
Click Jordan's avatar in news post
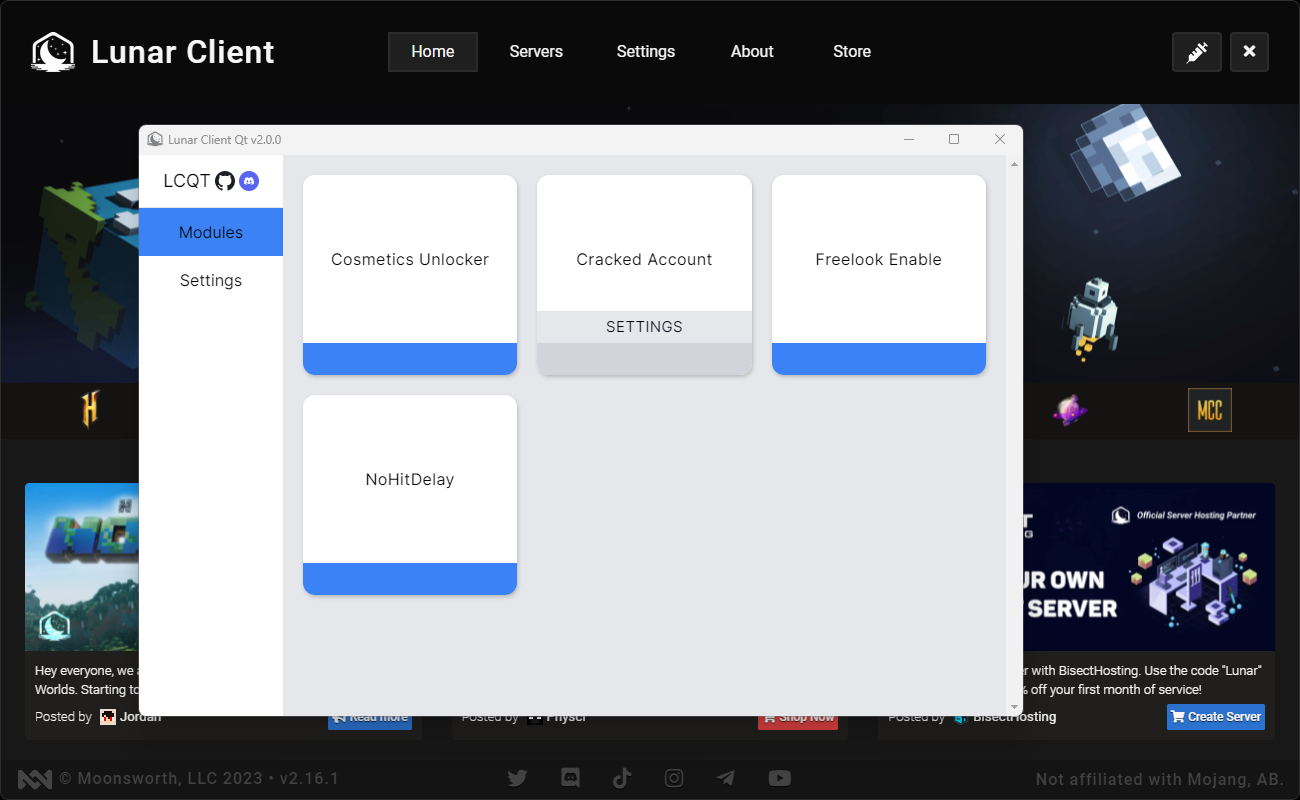108,717
